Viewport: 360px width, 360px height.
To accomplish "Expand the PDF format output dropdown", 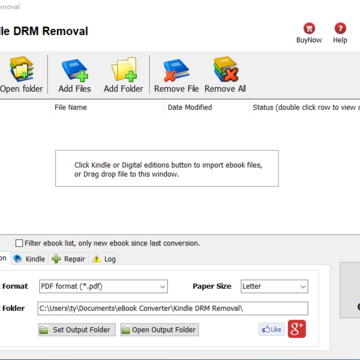I will [x=103, y=286].
